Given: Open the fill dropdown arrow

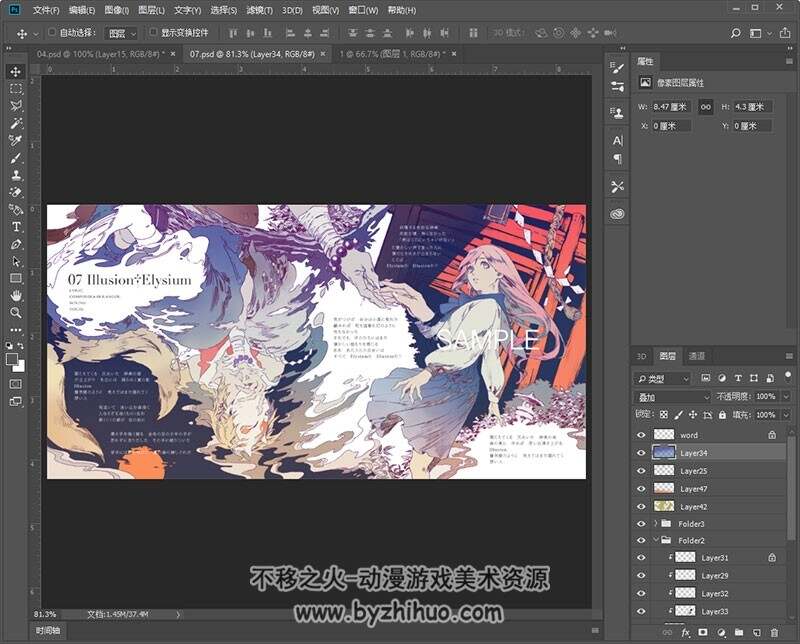Looking at the screenshot, I should [786, 415].
